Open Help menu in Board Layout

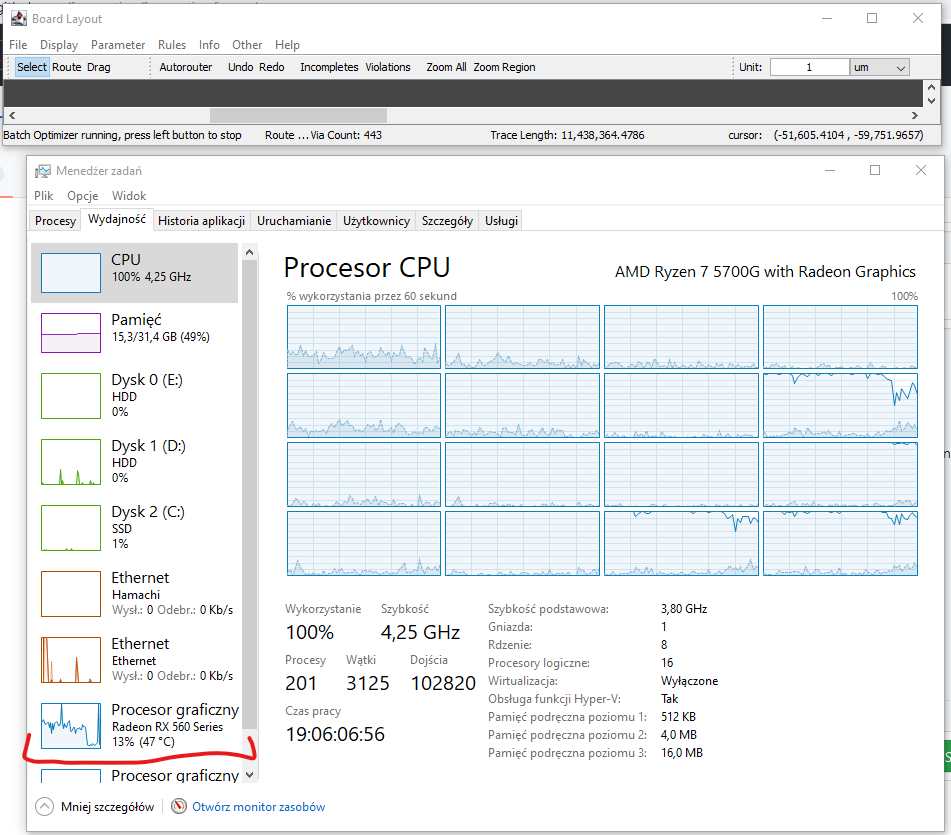[287, 45]
